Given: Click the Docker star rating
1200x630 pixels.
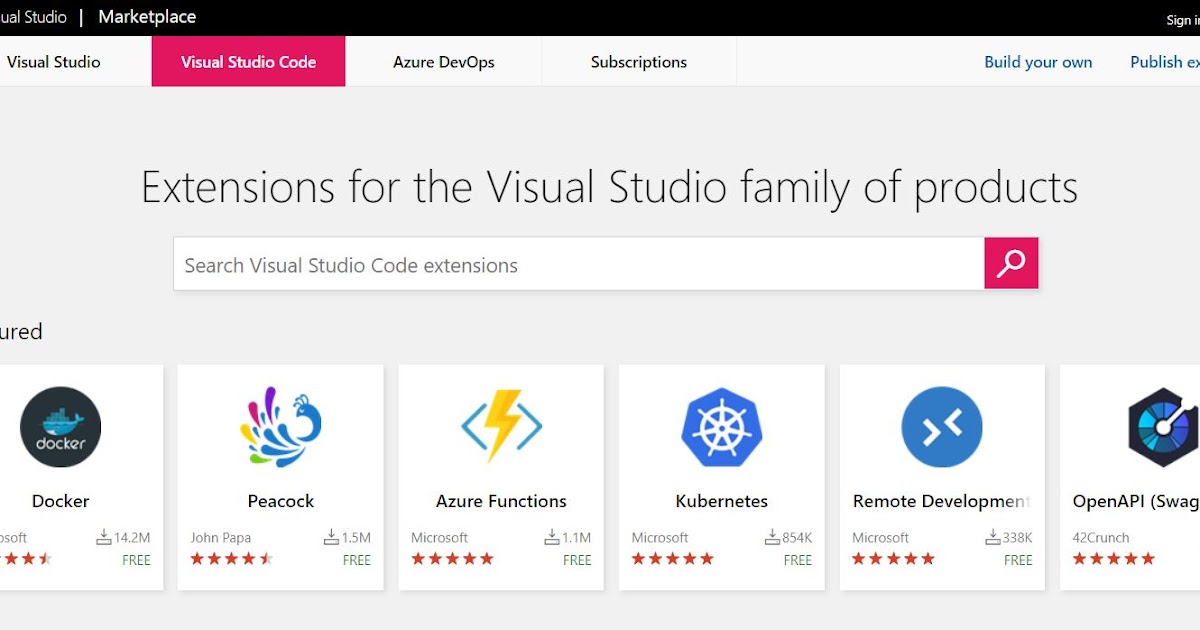Looking at the screenshot, I should (25, 559).
